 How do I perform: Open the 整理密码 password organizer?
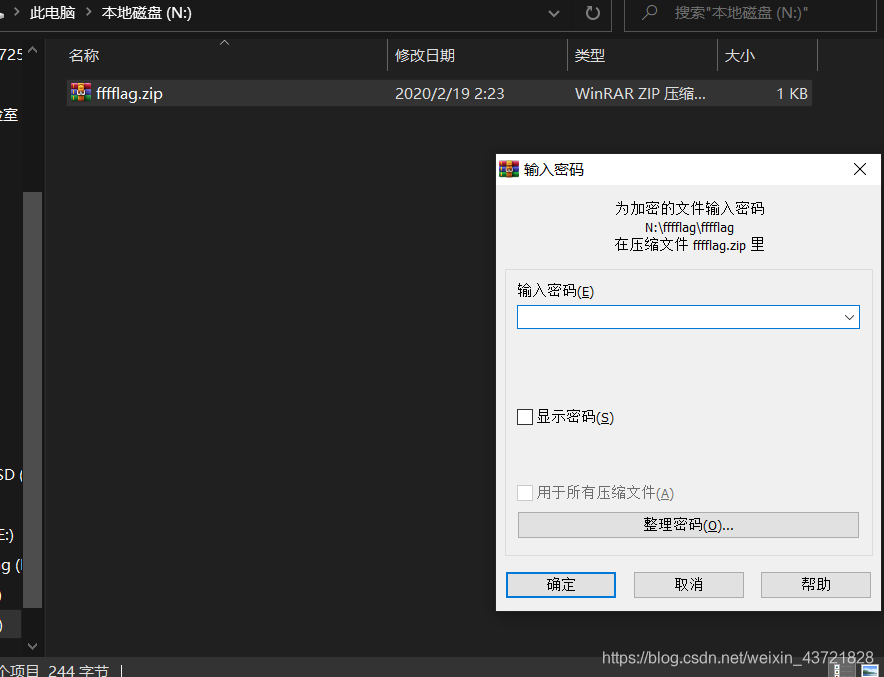click(688, 524)
